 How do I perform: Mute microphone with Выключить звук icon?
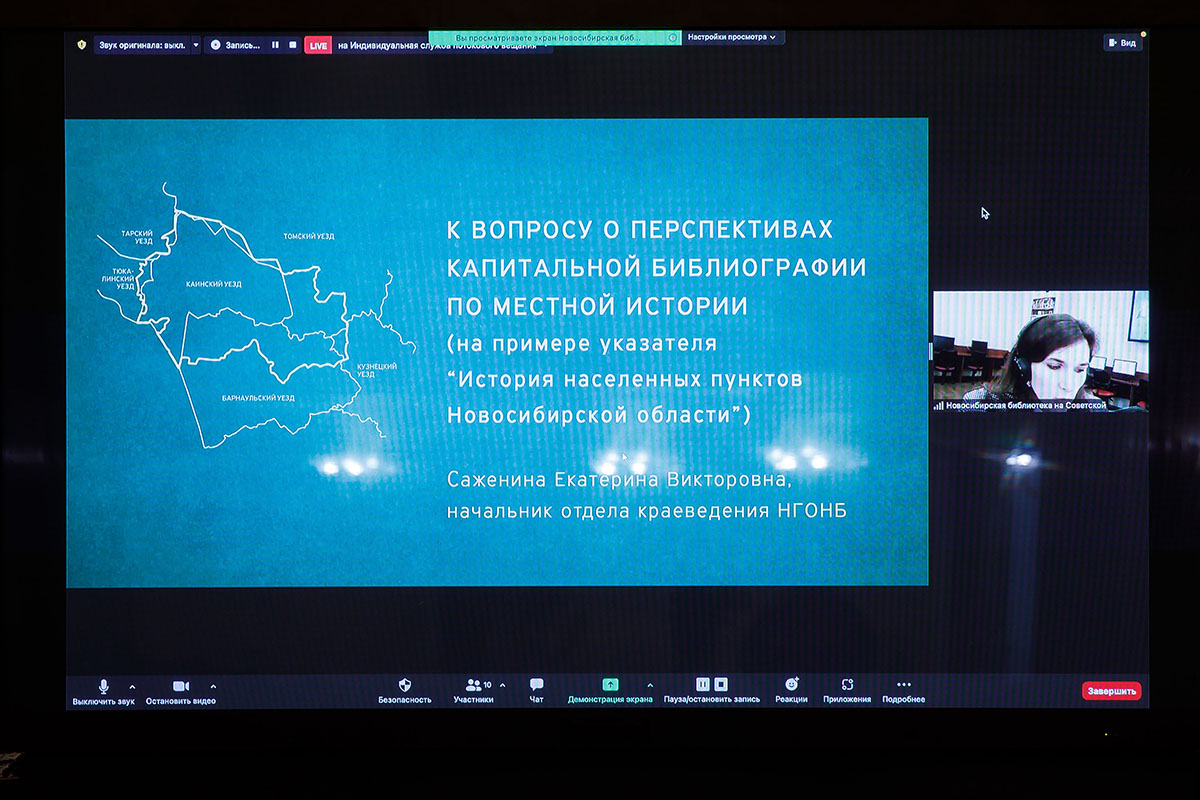pos(103,686)
